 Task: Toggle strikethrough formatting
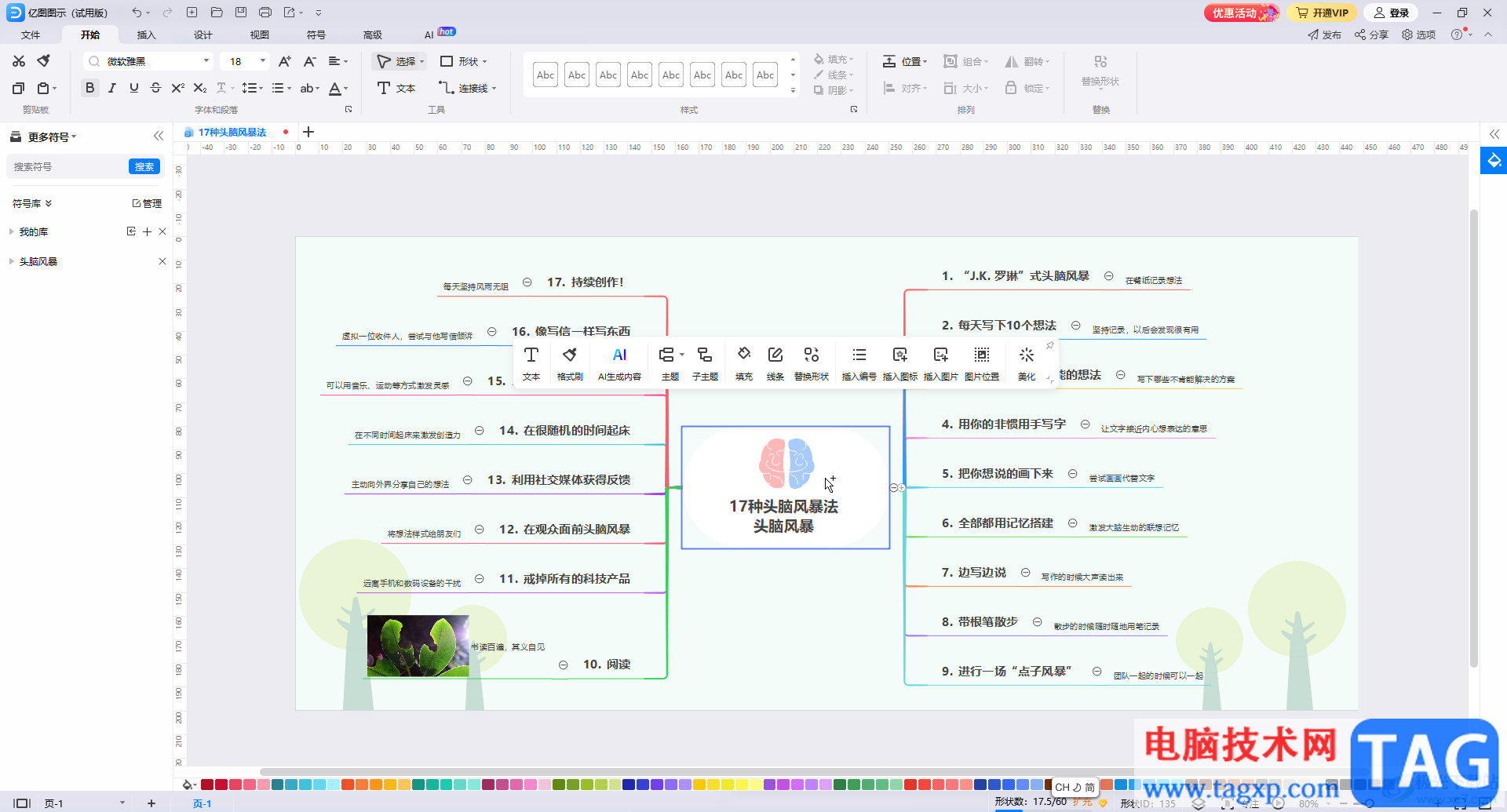(x=156, y=88)
